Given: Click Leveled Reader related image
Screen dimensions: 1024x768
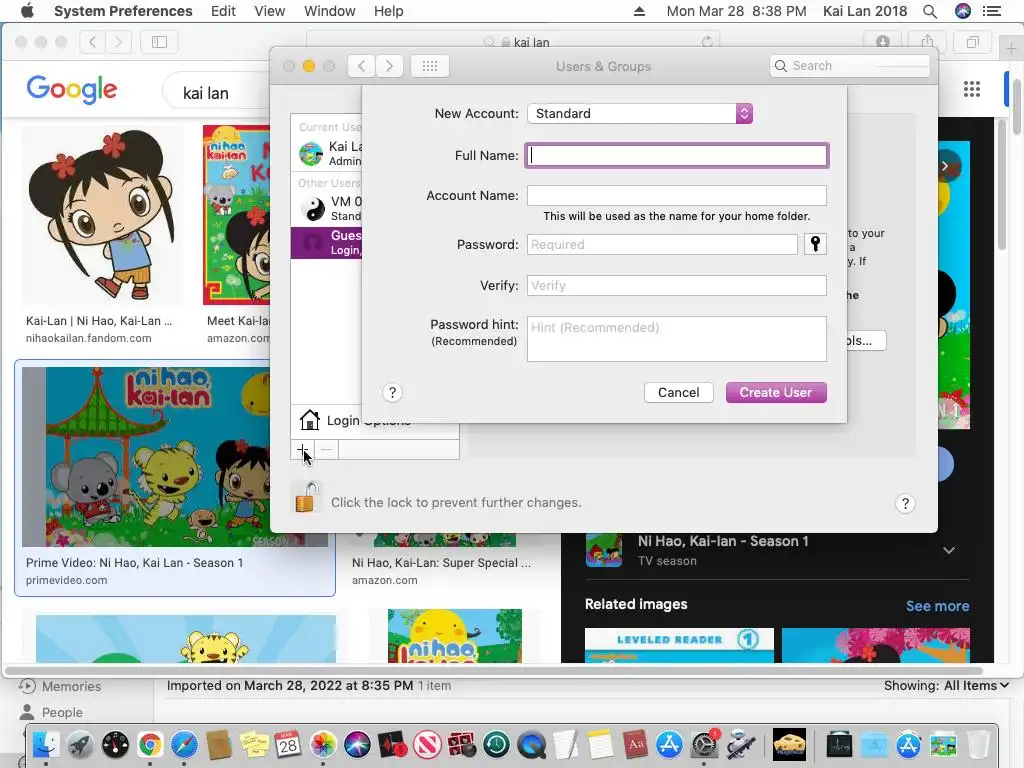Looking at the screenshot, I should click(679, 645).
